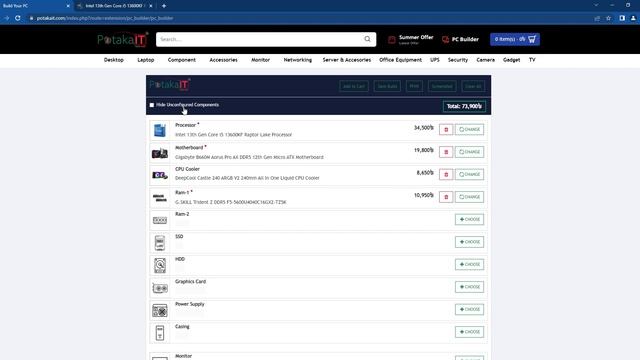The width and height of the screenshot is (640, 360).
Task: Open a new browser tab
Action: point(164,6)
